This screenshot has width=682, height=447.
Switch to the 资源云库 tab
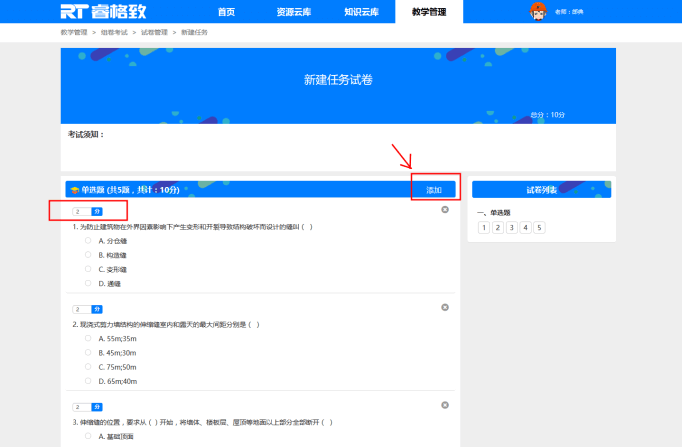[x=291, y=12]
